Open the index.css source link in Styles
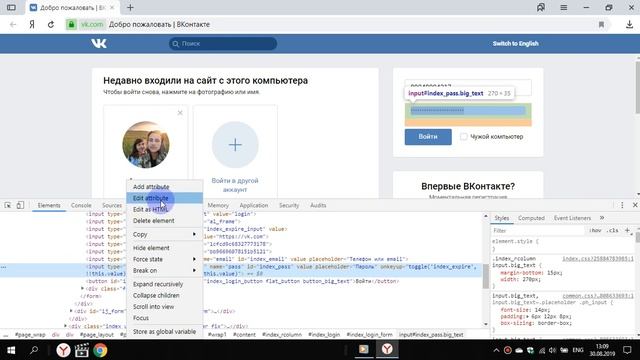This screenshot has height=360, width=640. (x=598, y=259)
